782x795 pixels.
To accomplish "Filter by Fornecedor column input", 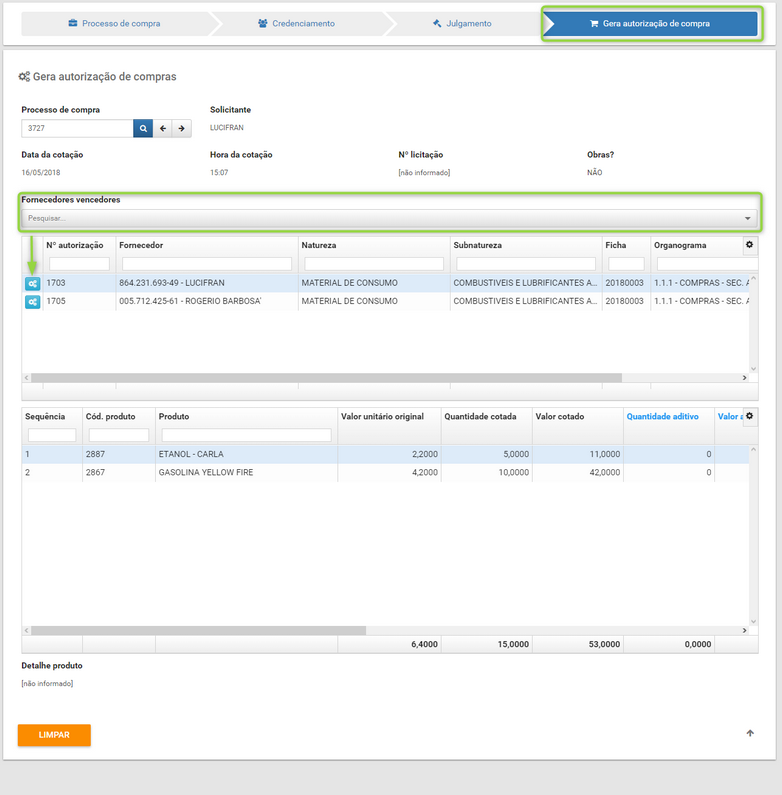I will pos(207,264).
